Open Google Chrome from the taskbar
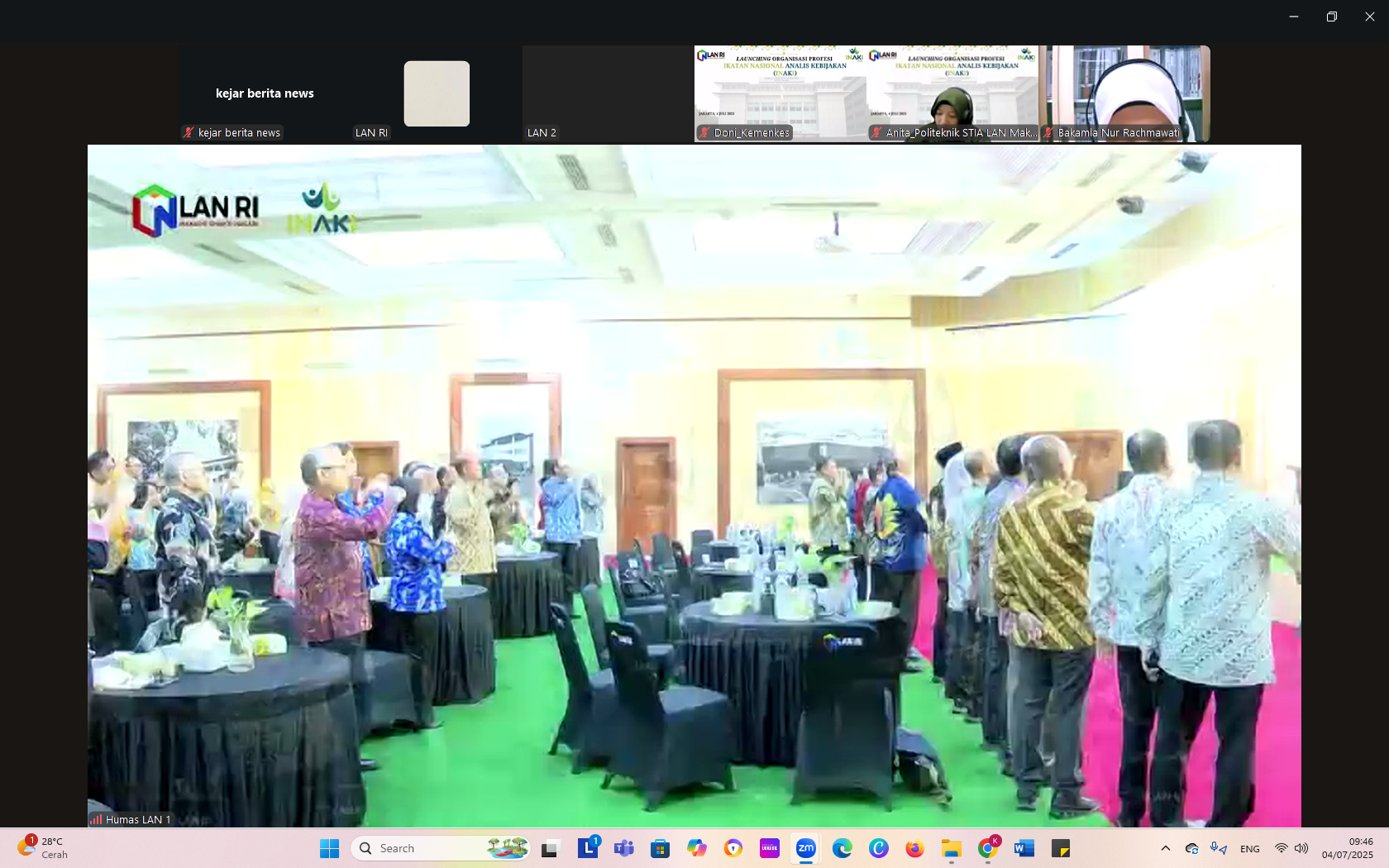 [987, 848]
